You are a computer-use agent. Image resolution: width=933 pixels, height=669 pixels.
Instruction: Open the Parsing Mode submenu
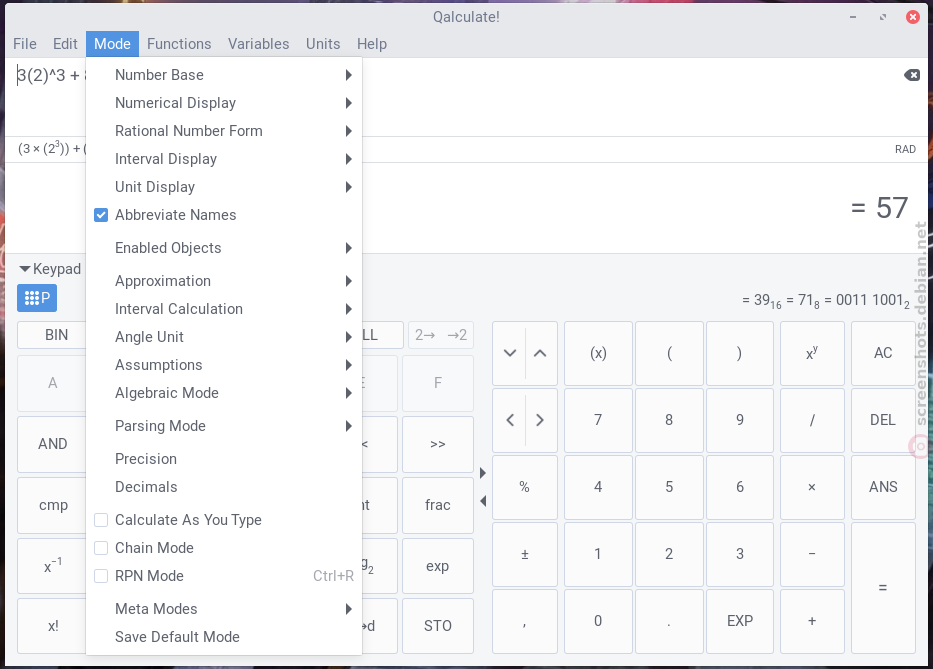coord(224,426)
